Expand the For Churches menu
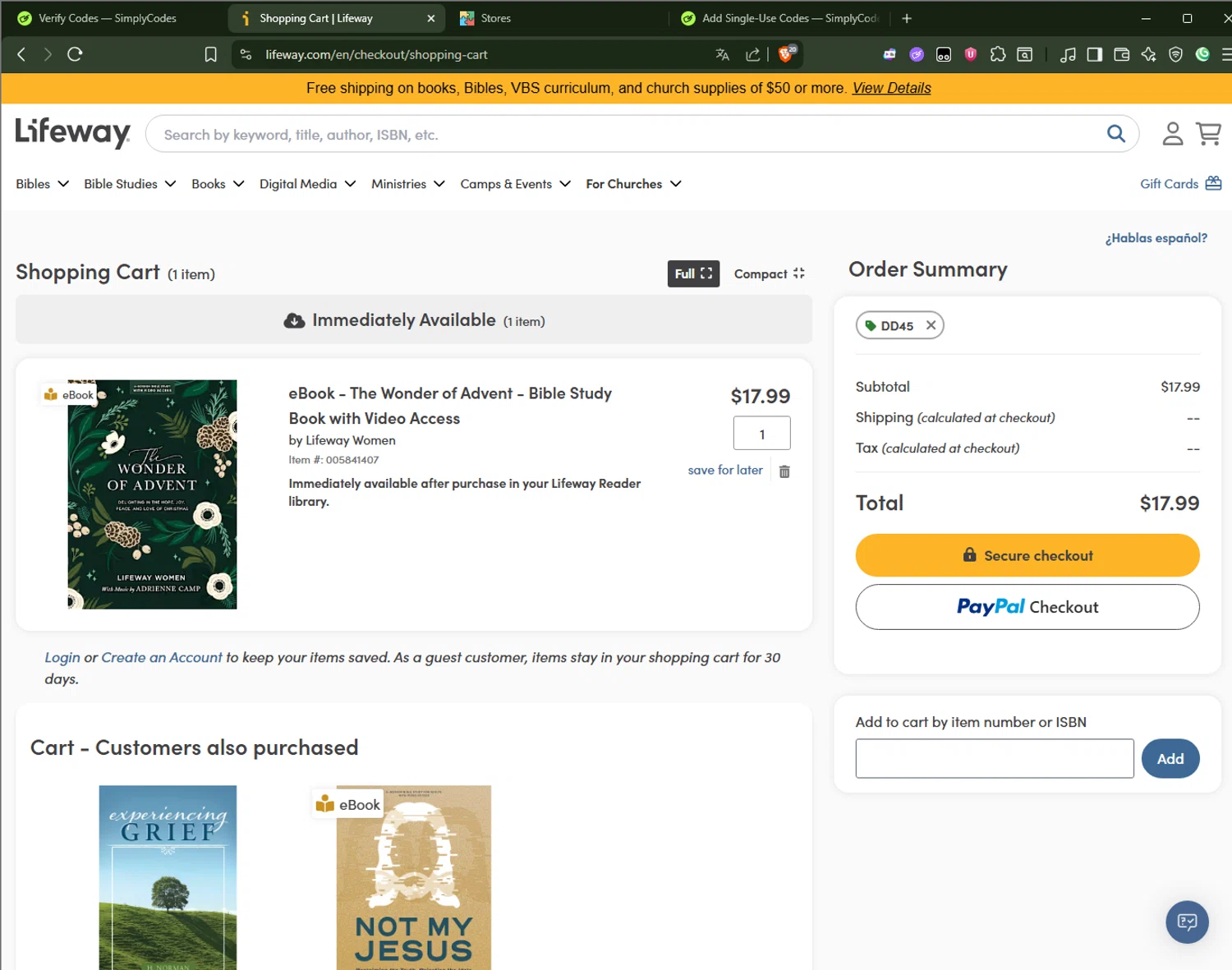Viewport: 1232px width, 970px height. click(633, 184)
